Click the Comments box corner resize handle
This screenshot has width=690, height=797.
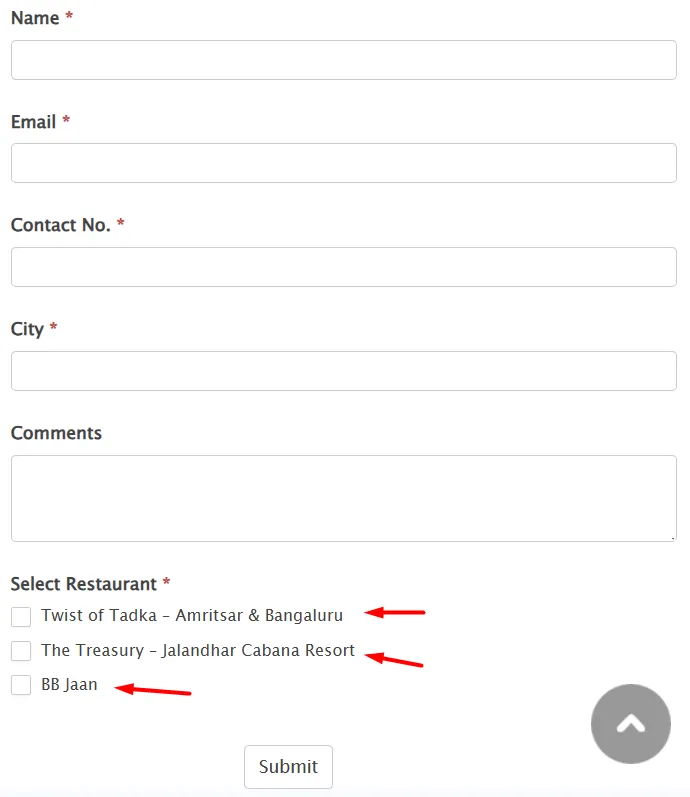pyautogui.click(x=672, y=537)
